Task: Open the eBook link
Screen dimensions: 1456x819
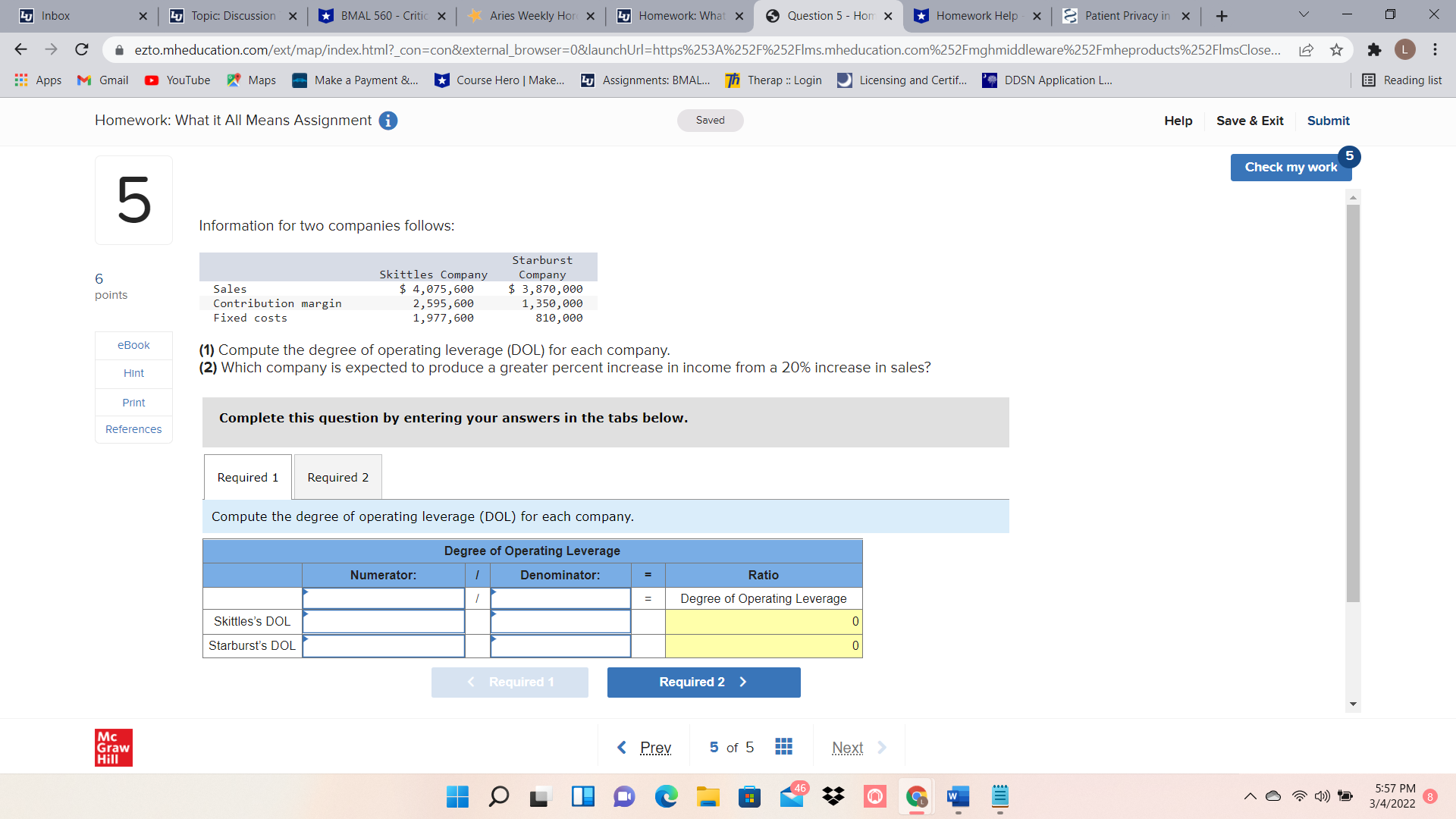Action: click(x=133, y=345)
